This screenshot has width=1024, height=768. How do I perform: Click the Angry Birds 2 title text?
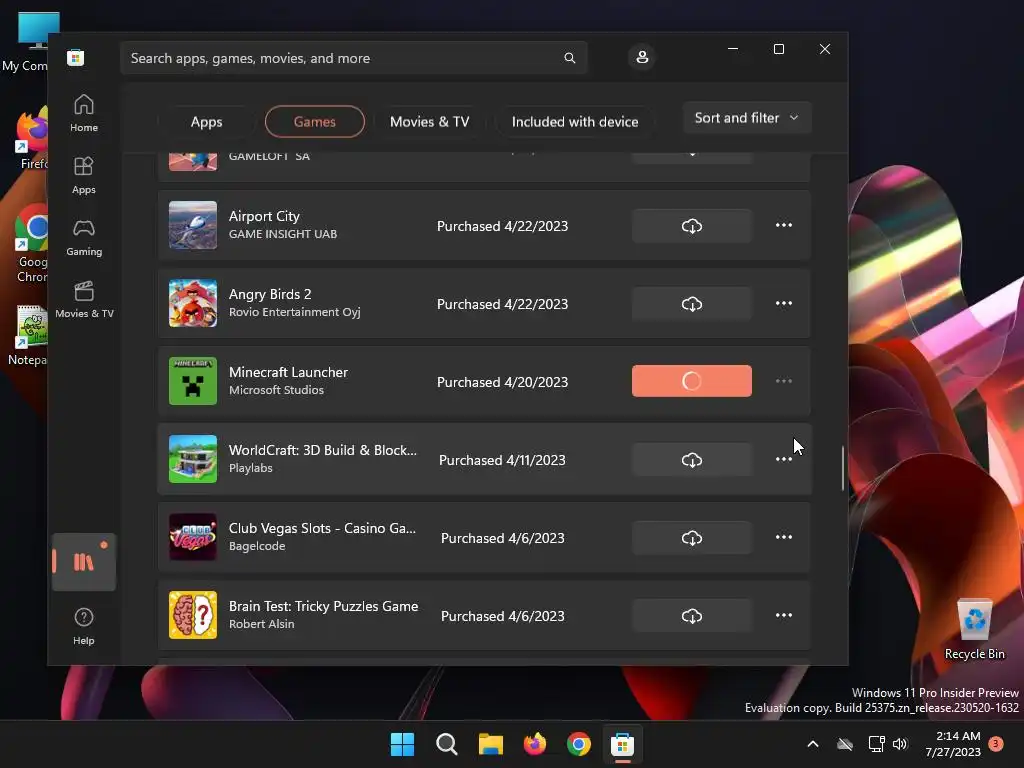pos(270,294)
